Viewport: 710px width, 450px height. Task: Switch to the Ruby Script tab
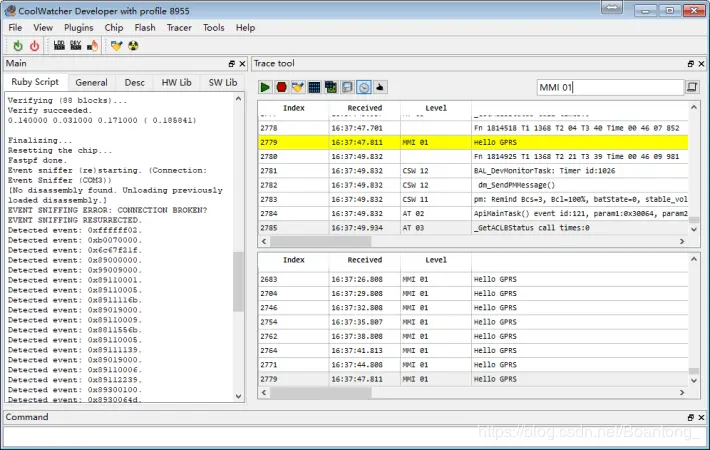tap(35, 82)
